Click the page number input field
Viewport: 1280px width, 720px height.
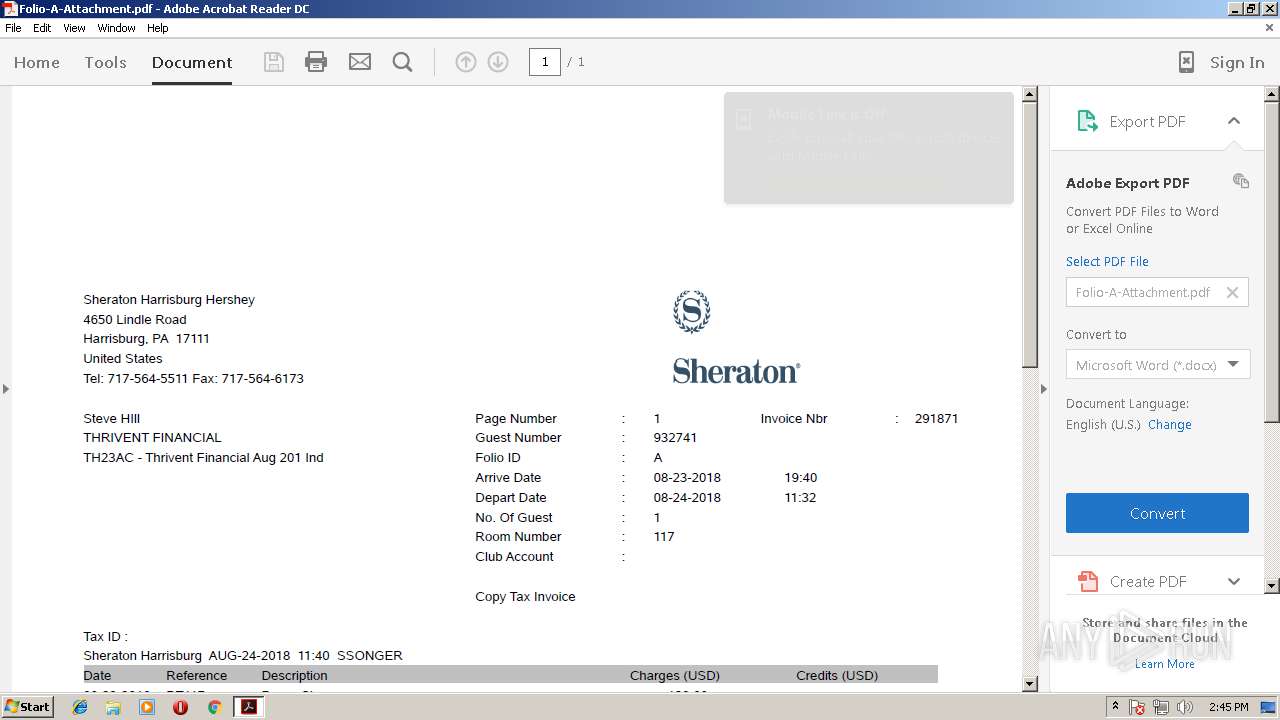pos(544,62)
